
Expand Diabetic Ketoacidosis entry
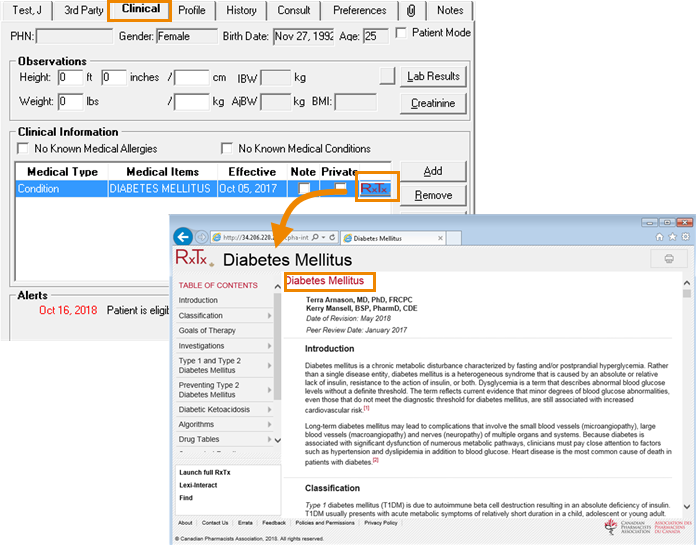(269, 409)
